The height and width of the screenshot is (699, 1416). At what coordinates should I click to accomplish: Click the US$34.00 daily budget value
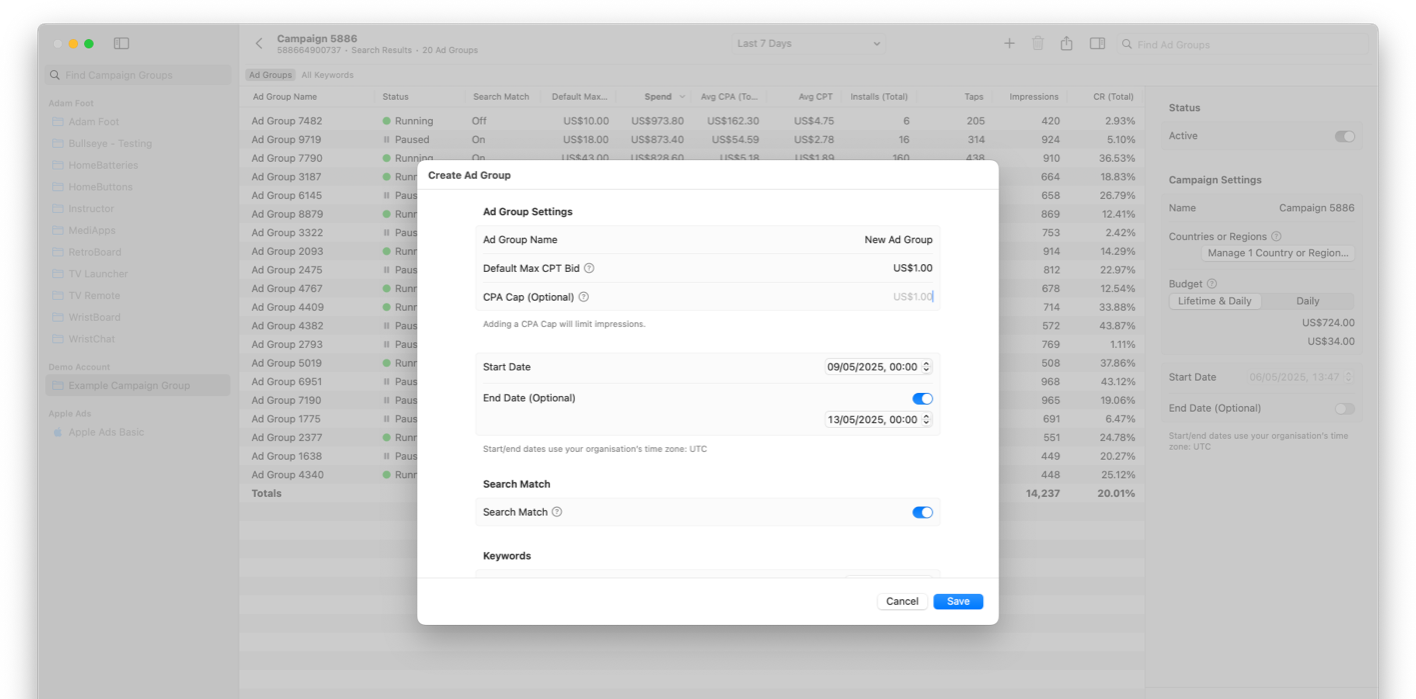(x=1331, y=341)
